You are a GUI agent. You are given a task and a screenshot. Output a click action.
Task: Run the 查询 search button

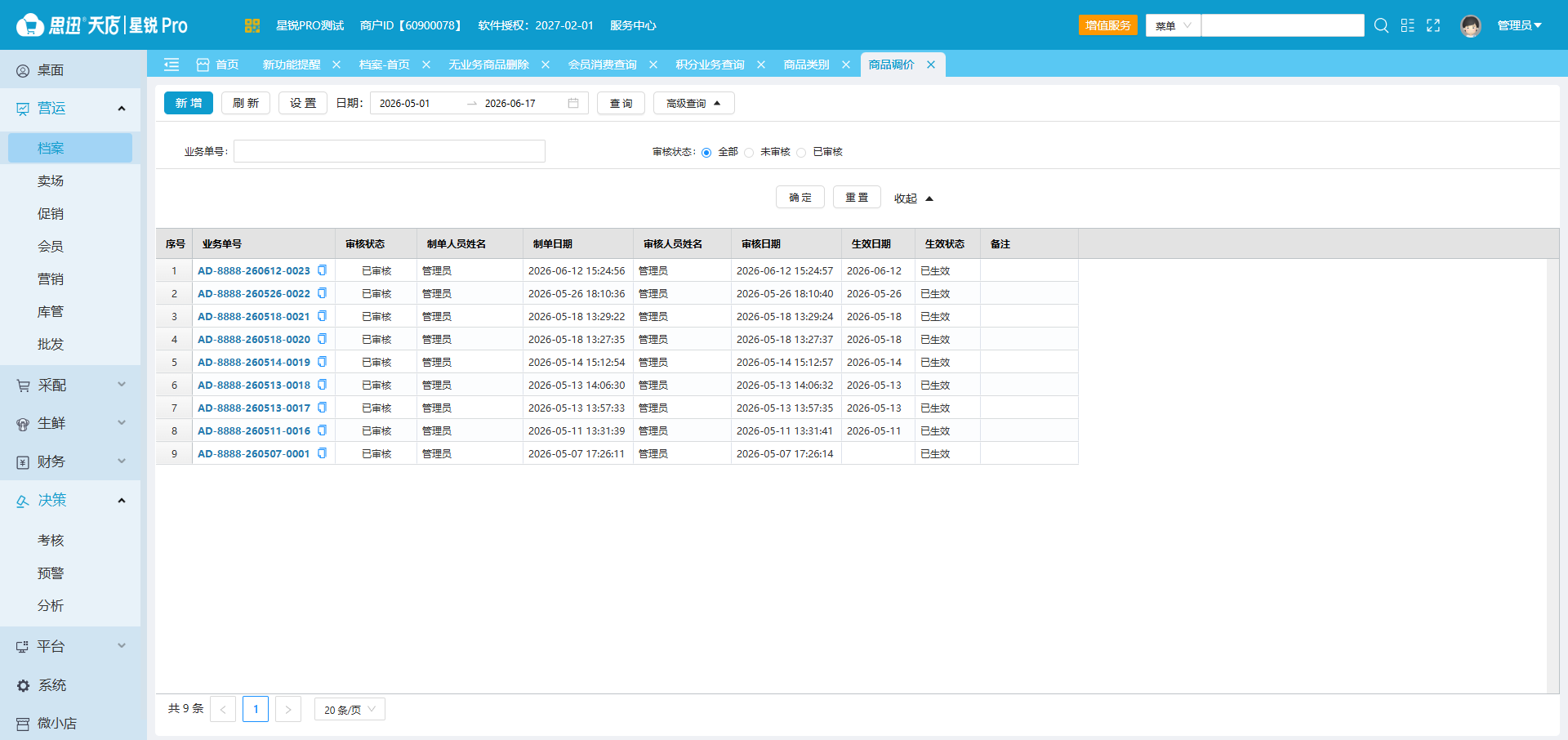click(x=621, y=103)
